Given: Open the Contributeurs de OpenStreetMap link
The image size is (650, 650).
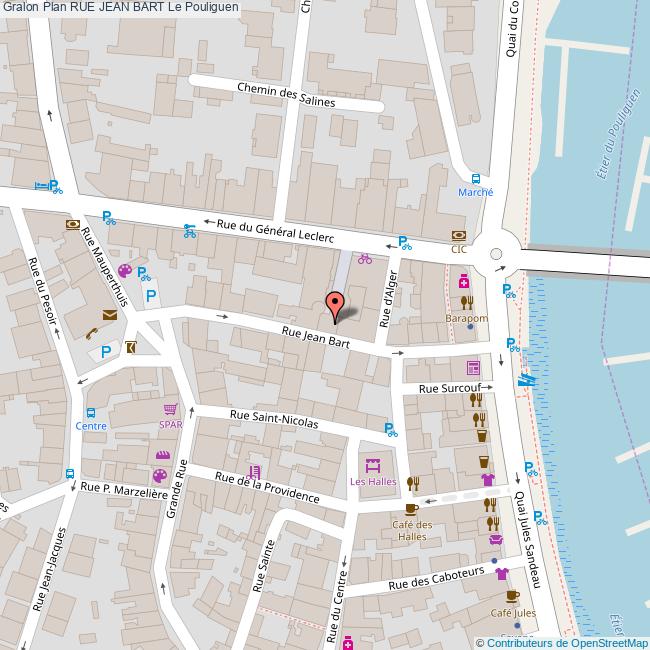Looking at the screenshot, I should tap(561, 642).
